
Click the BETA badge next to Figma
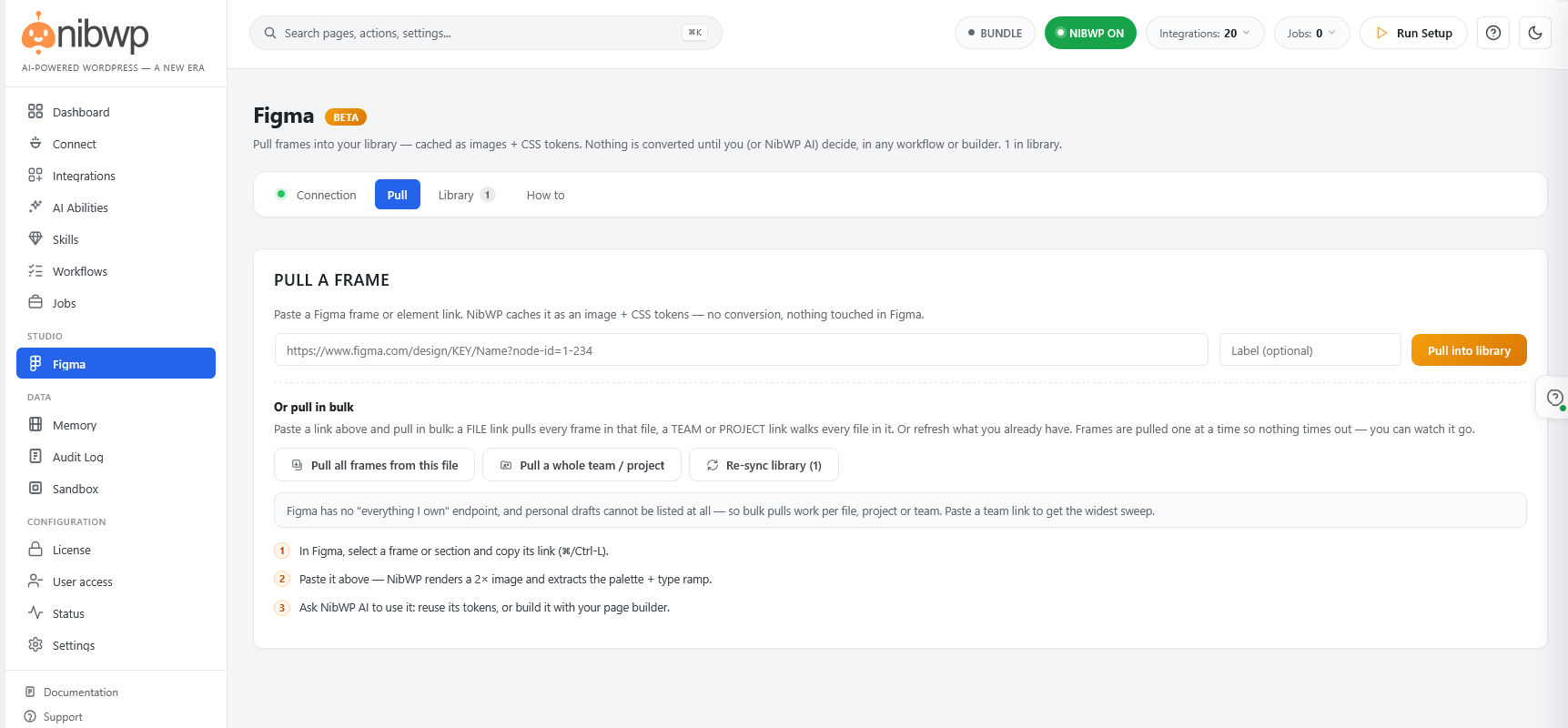click(x=346, y=117)
